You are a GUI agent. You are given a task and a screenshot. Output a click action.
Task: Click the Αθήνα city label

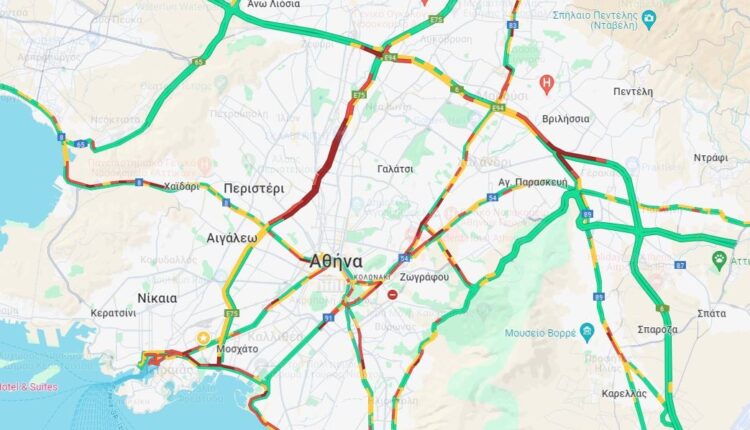[336, 262]
